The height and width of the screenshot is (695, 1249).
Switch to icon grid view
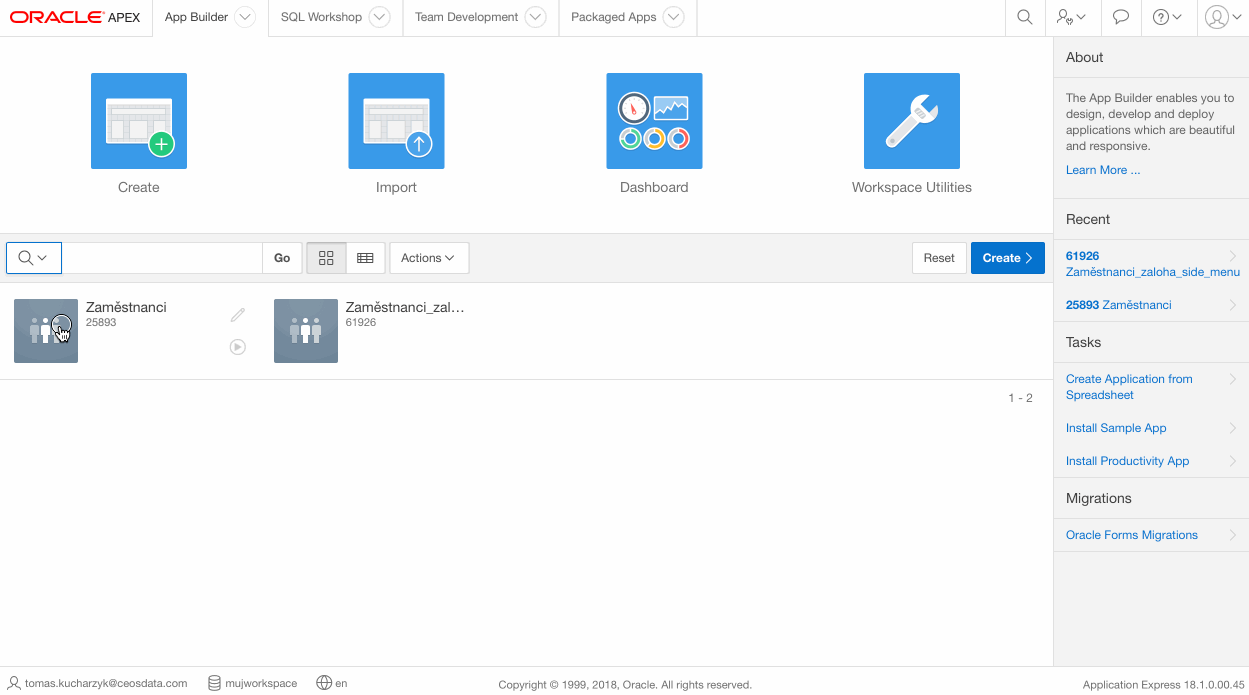(x=326, y=258)
